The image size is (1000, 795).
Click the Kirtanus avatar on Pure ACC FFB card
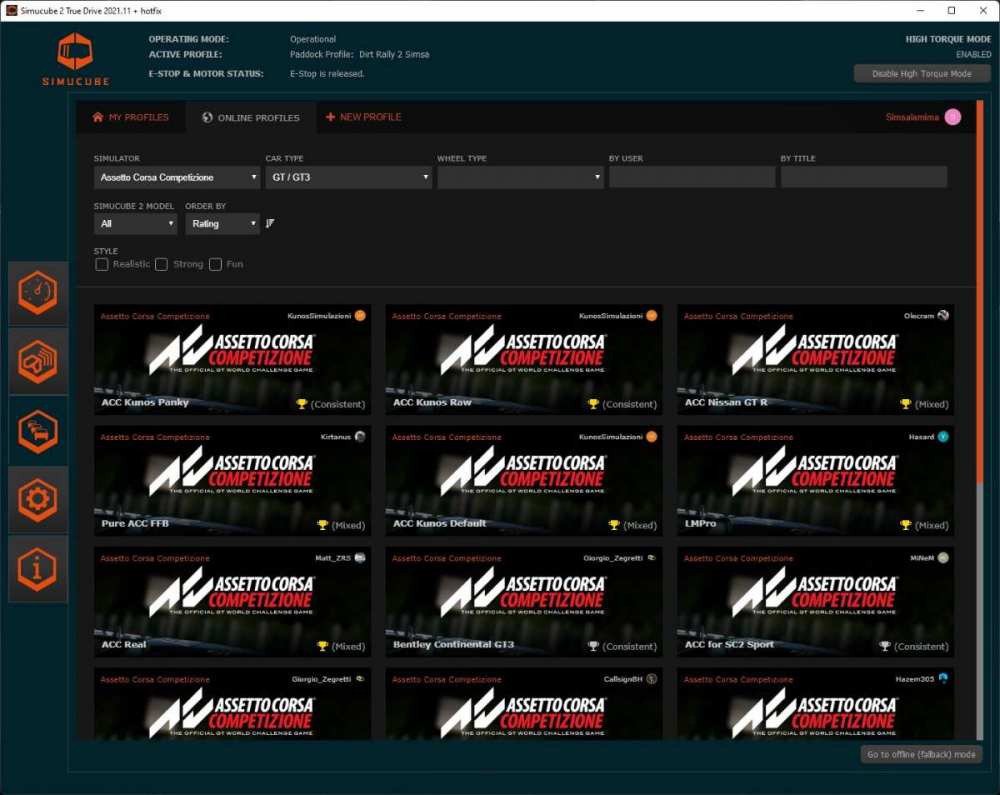coord(360,437)
